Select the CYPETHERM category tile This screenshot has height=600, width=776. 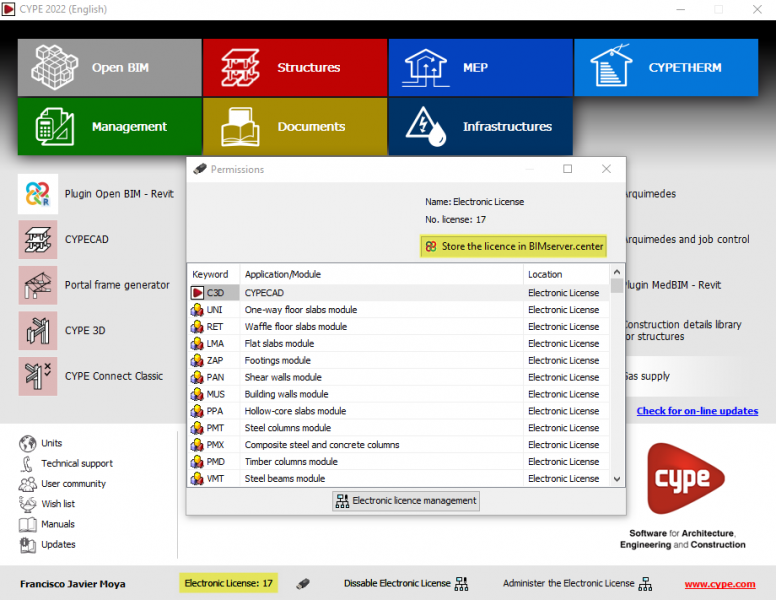(666, 68)
